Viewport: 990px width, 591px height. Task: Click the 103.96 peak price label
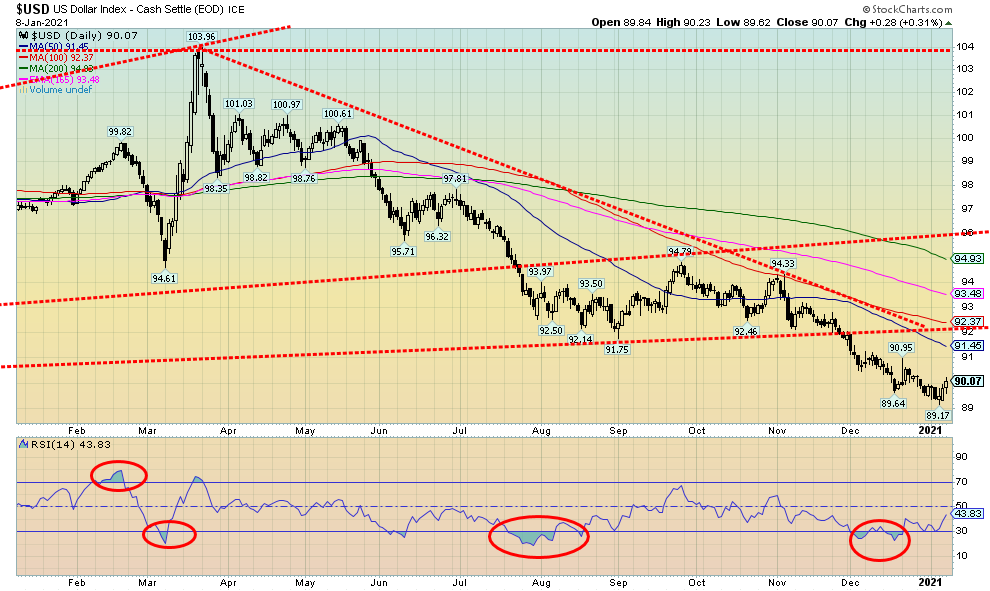click(202, 37)
